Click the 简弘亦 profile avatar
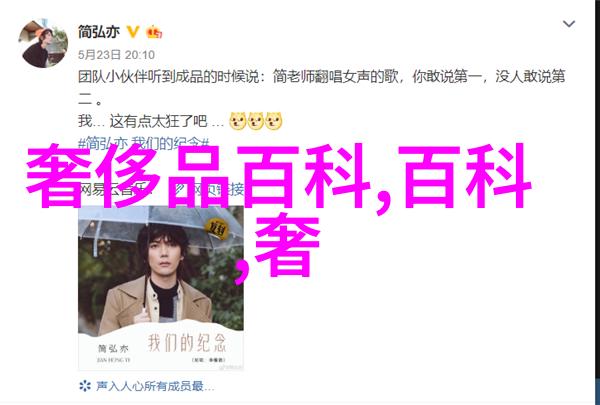This screenshot has width=600, height=405. click(43, 43)
